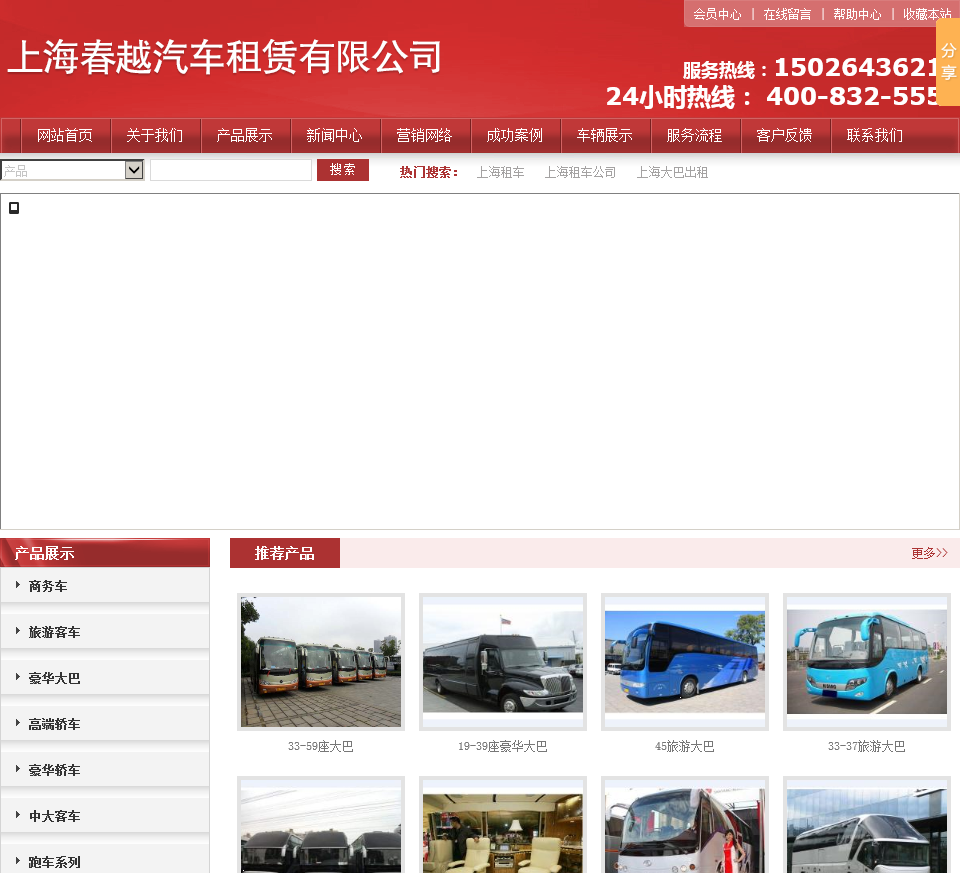Image resolution: width=960 pixels, height=873 pixels.
Task: Open 客户反馈 nav item
Action: [x=785, y=135]
